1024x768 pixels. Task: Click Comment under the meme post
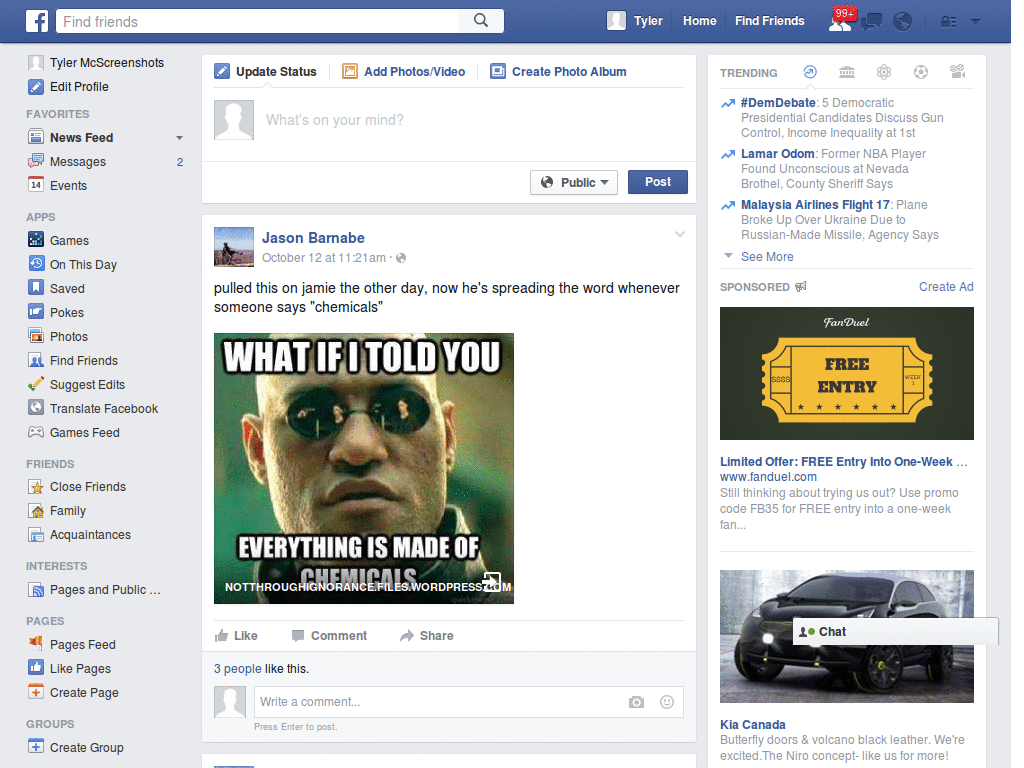(x=330, y=635)
